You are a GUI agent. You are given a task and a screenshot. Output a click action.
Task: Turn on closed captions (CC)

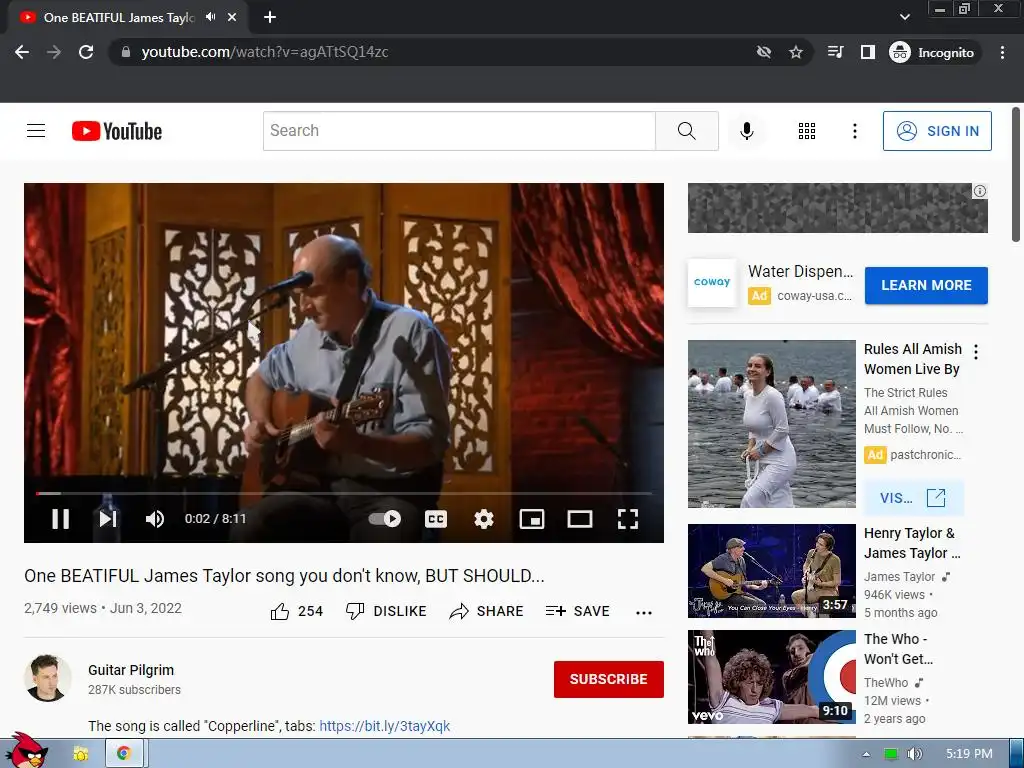pyautogui.click(x=436, y=519)
